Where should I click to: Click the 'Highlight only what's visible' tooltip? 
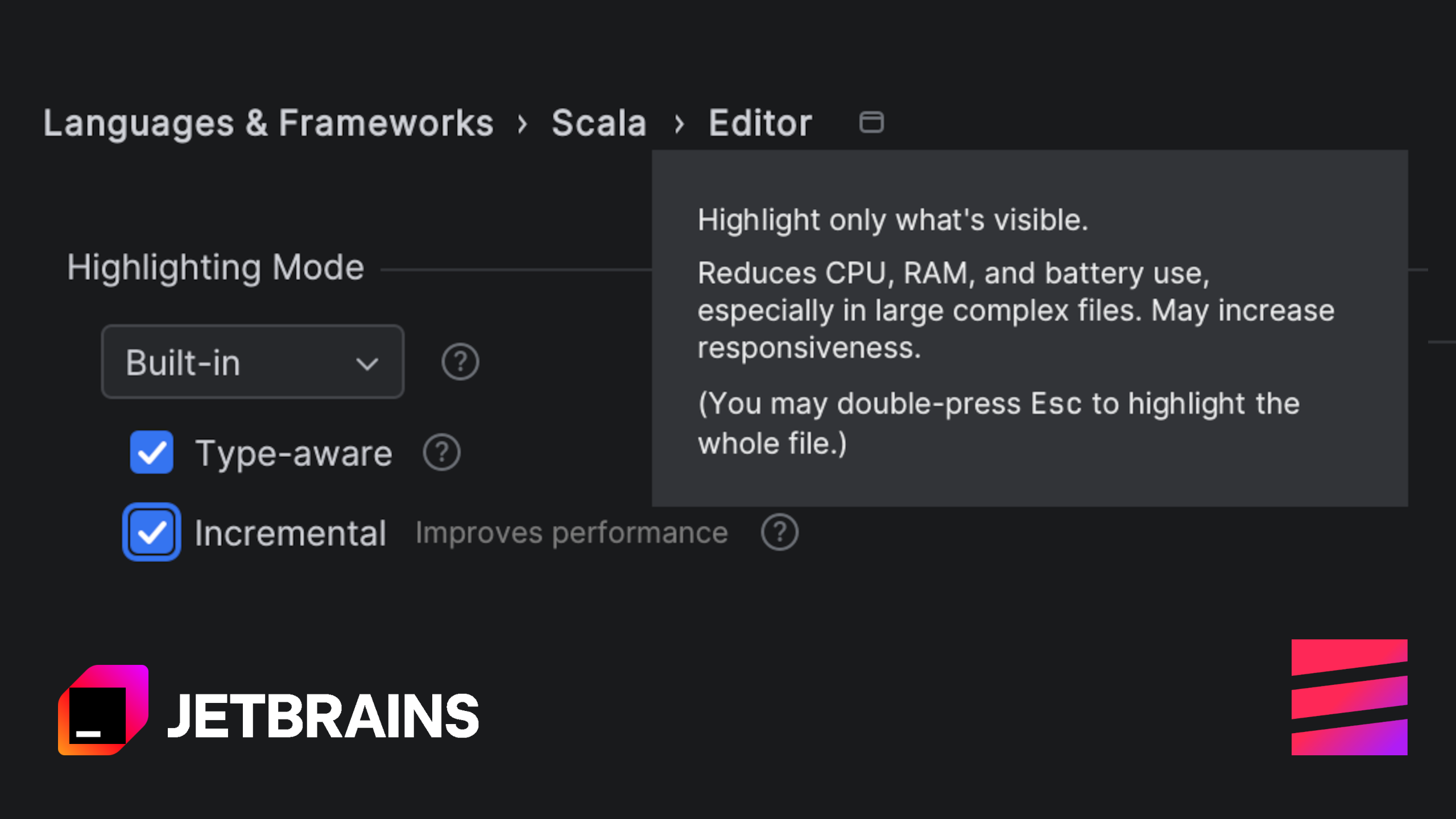click(x=892, y=220)
